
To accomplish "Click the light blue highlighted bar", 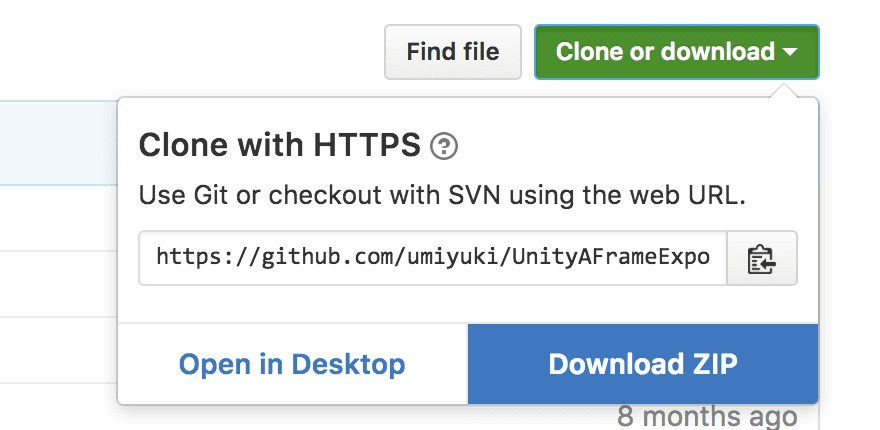I will click(x=58, y=143).
